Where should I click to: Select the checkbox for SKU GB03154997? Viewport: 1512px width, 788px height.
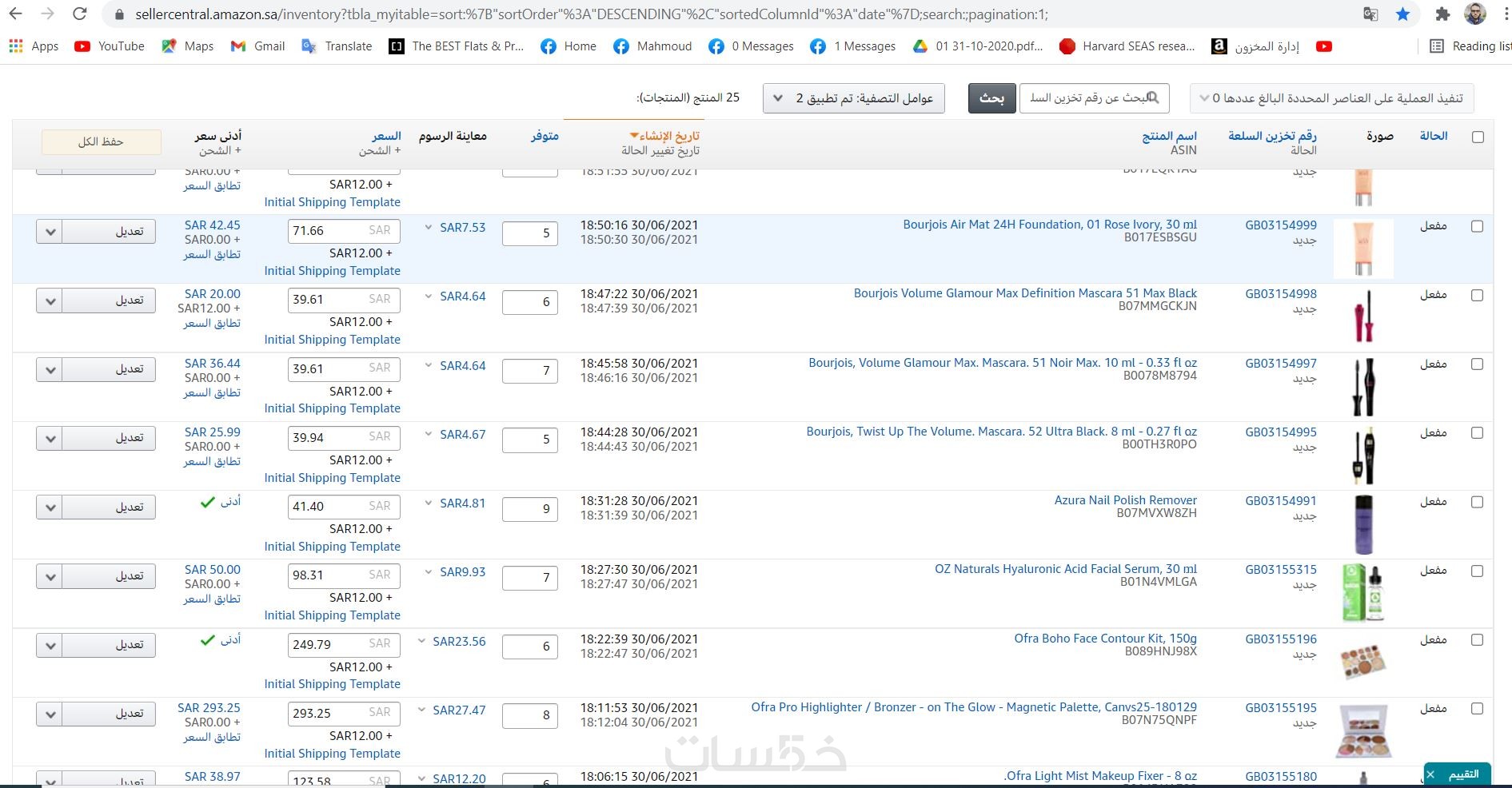[1478, 364]
